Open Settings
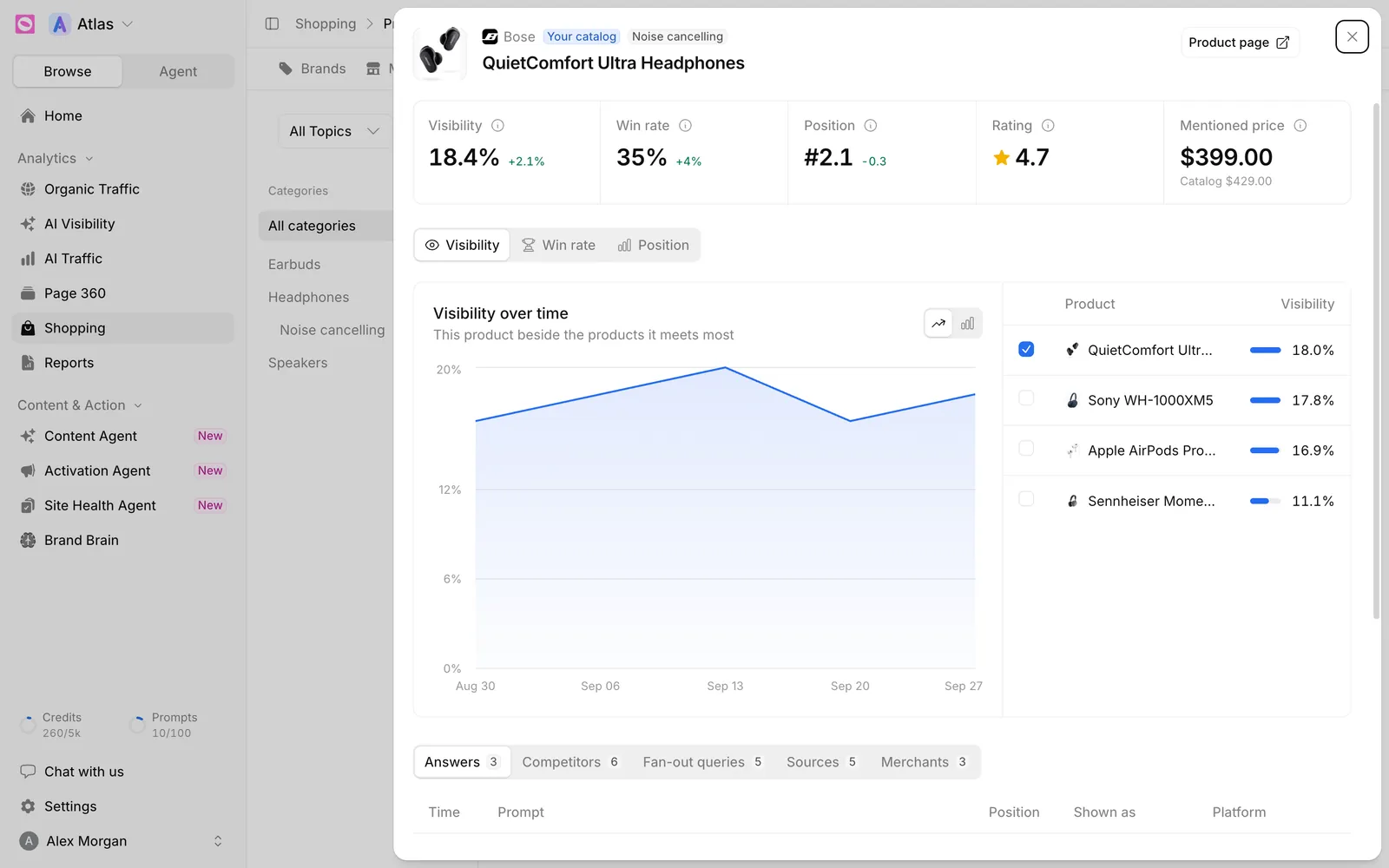This screenshot has width=1389, height=868. pos(123,806)
